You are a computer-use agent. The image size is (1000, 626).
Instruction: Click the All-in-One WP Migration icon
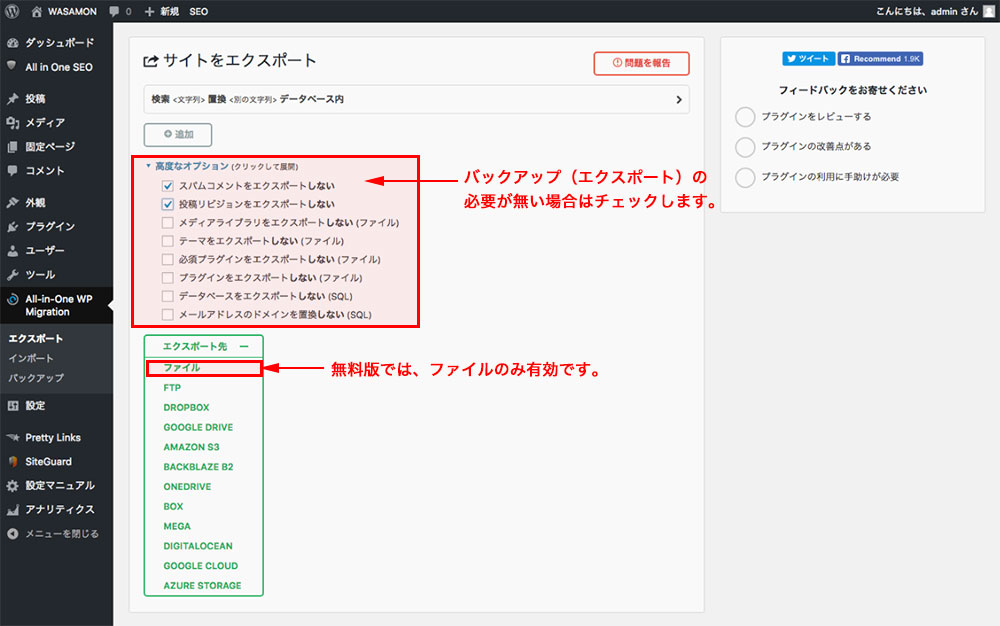pyautogui.click(x=13, y=299)
